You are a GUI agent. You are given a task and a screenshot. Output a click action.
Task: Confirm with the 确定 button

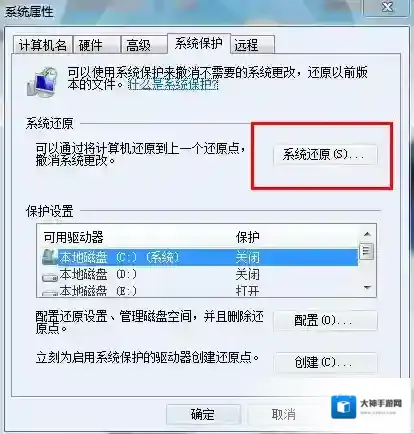pyautogui.click(x=203, y=414)
